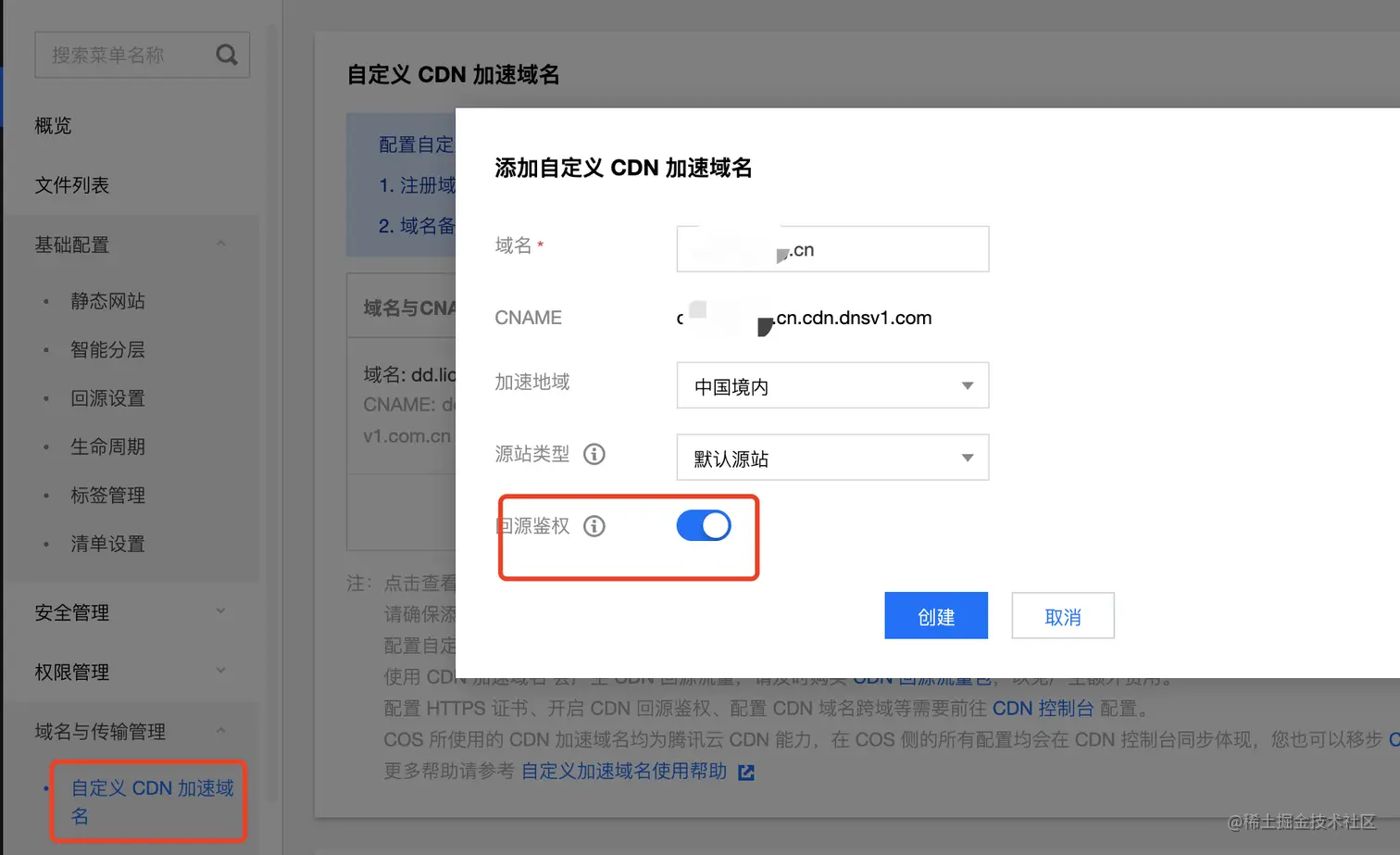This screenshot has width=1400, height=855.
Task: Open 文件列表 in the sidebar
Action: pyautogui.click(x=72, y=185)
